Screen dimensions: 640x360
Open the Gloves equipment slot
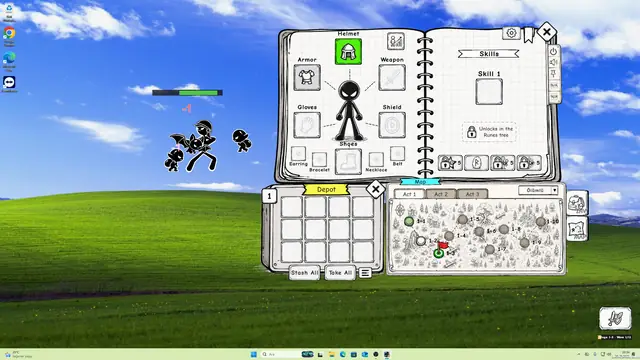307,125
